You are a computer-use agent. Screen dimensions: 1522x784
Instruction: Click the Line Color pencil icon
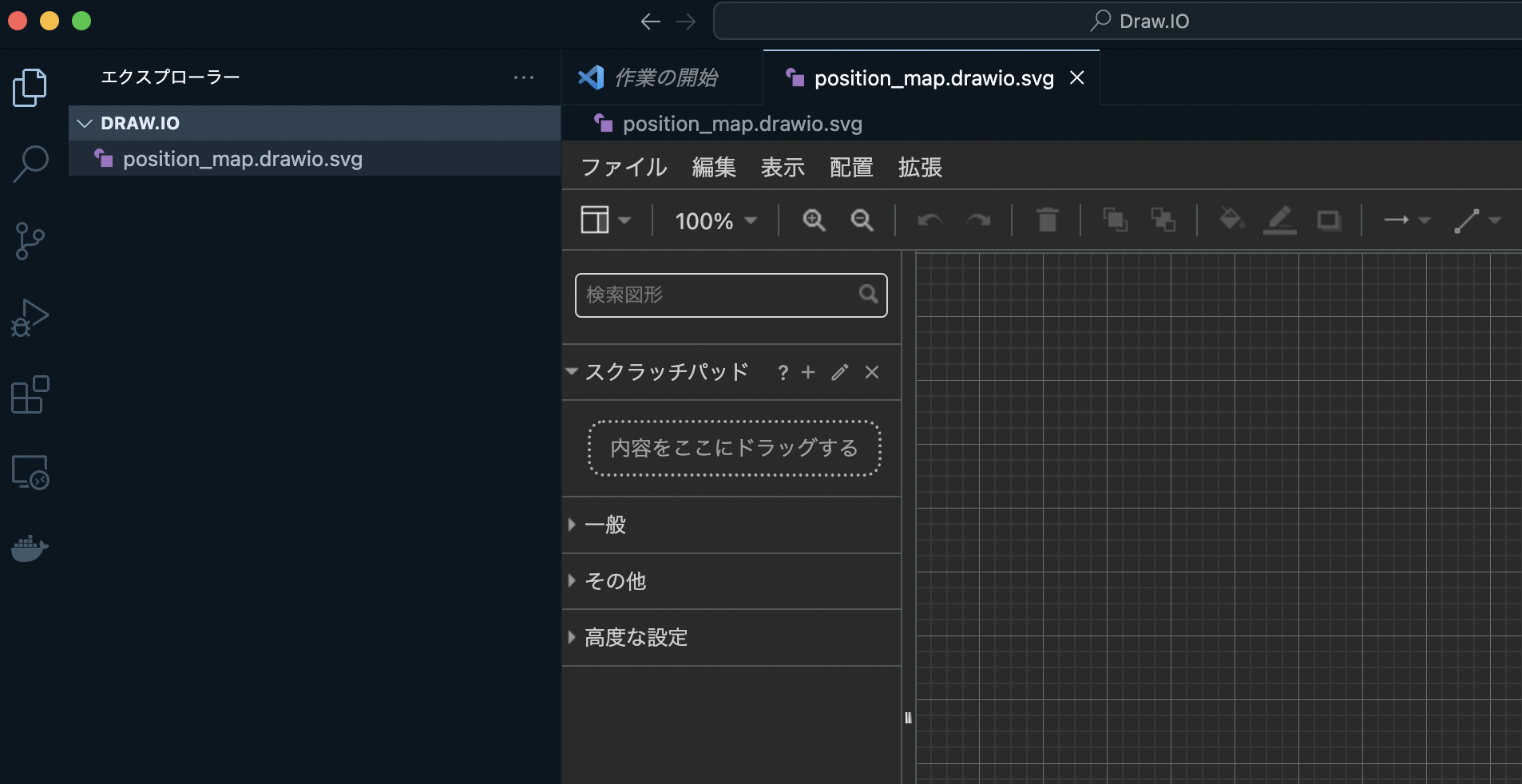1279,221
